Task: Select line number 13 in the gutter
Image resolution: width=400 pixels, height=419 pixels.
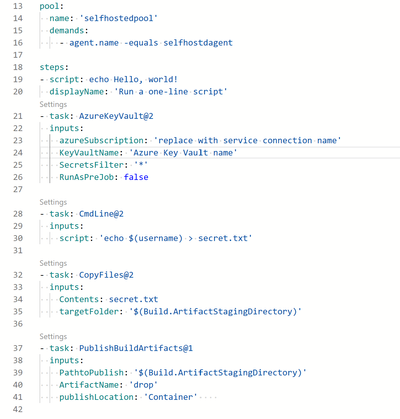Action: (x=18, y=6)
